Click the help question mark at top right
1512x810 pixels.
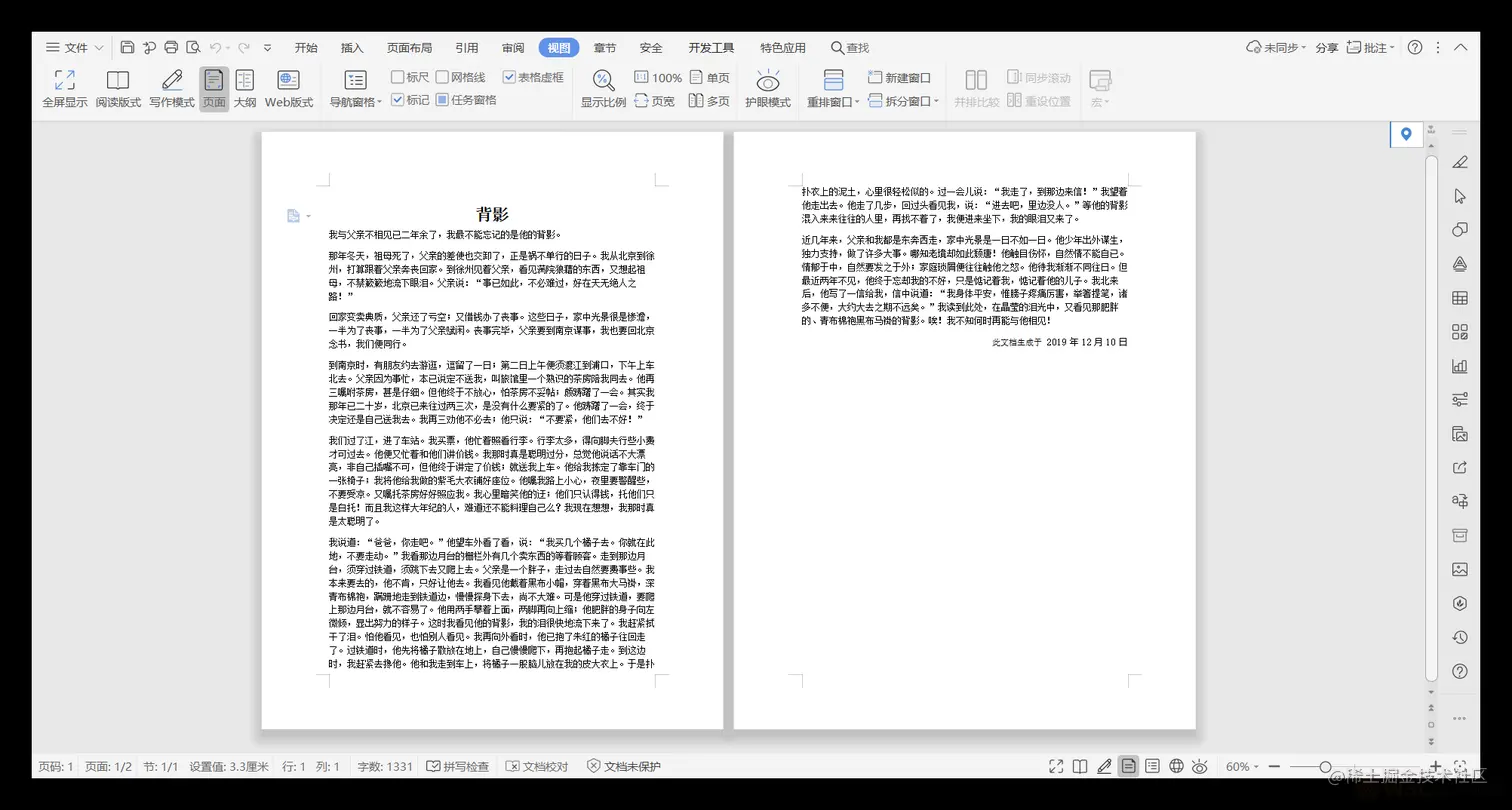(x=1415, y=47)
